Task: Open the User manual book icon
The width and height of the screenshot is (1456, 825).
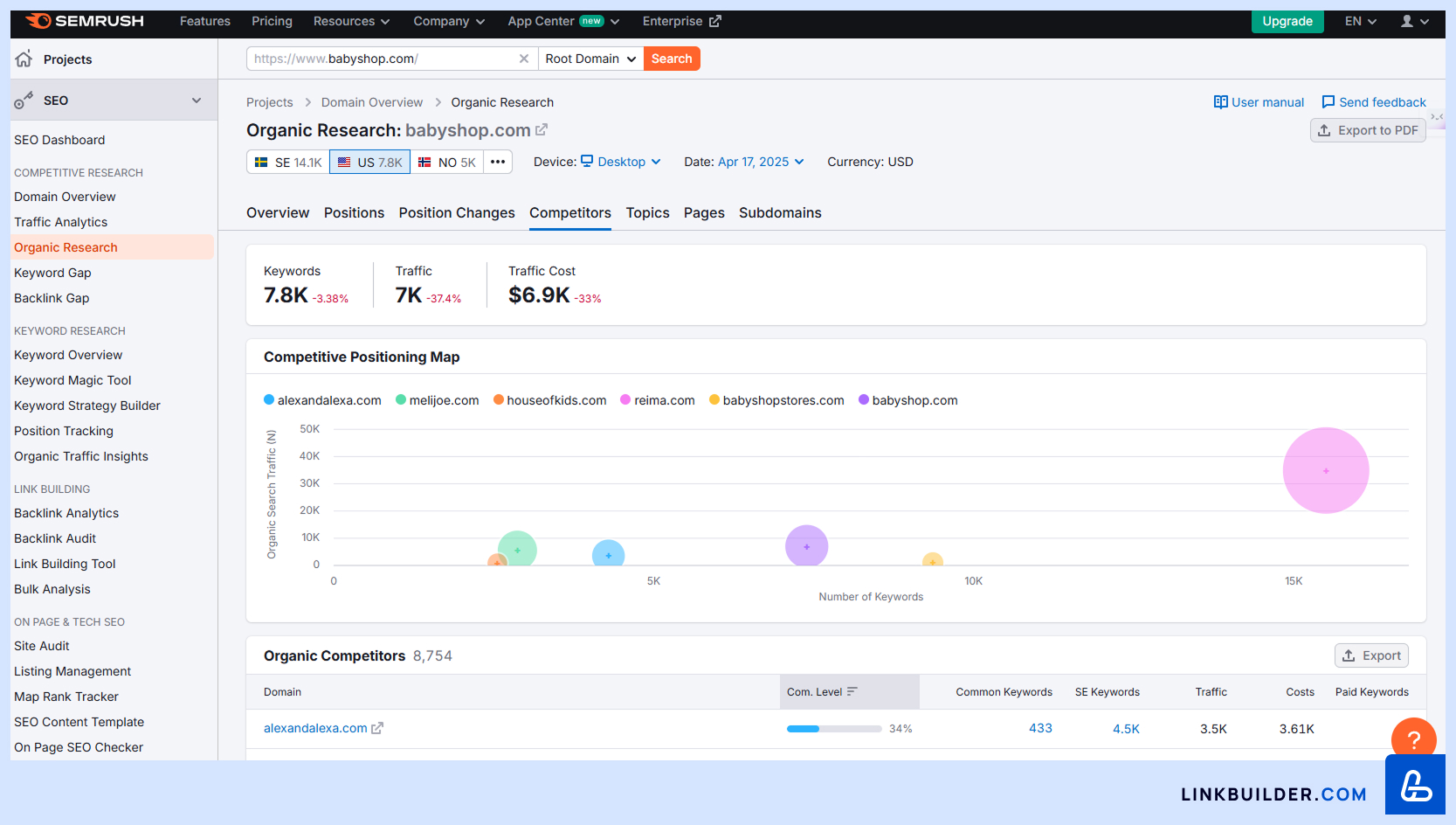Action: (x=1221, y=102)
